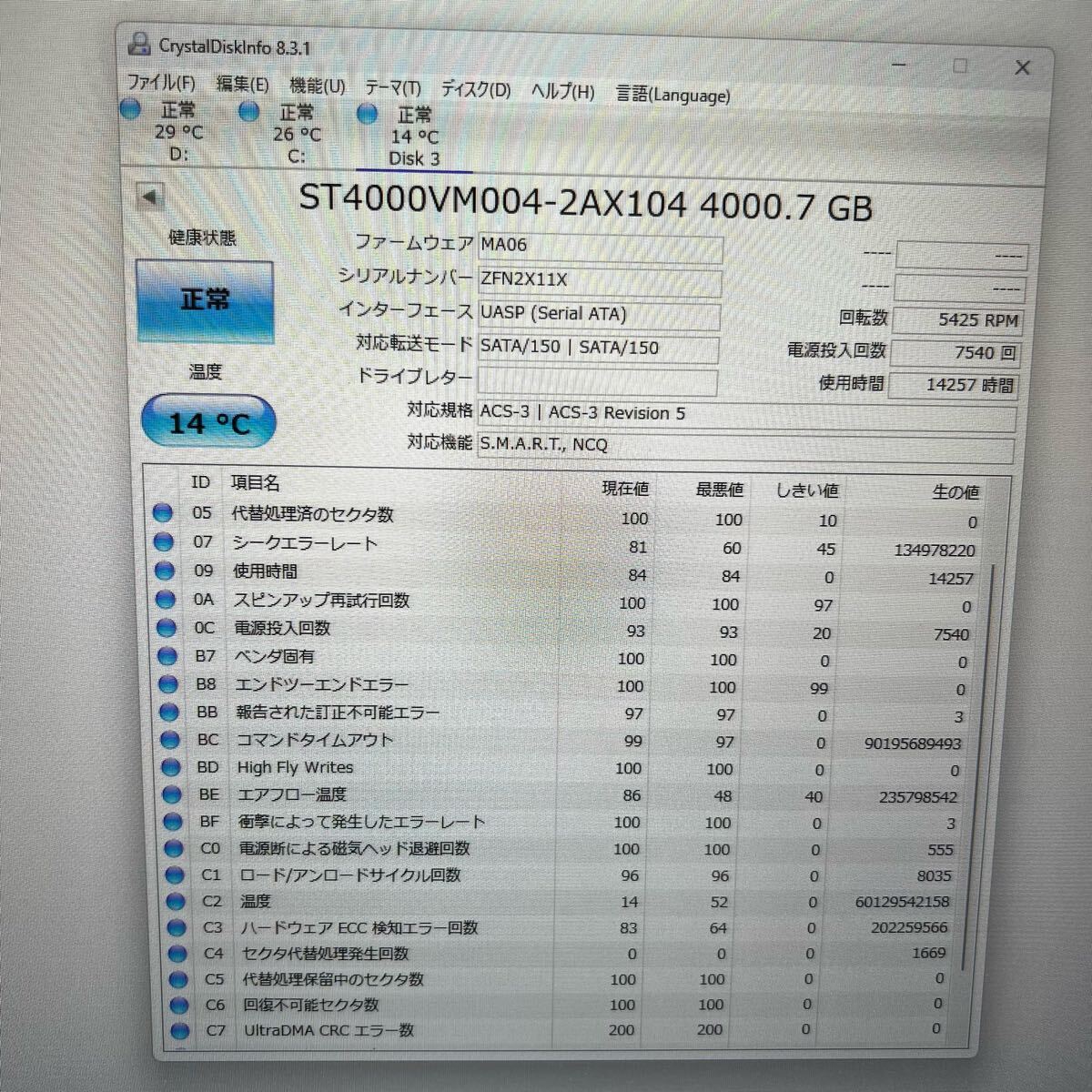Click the 14 °C temperature button
1092x1092 pixels.
208,422
